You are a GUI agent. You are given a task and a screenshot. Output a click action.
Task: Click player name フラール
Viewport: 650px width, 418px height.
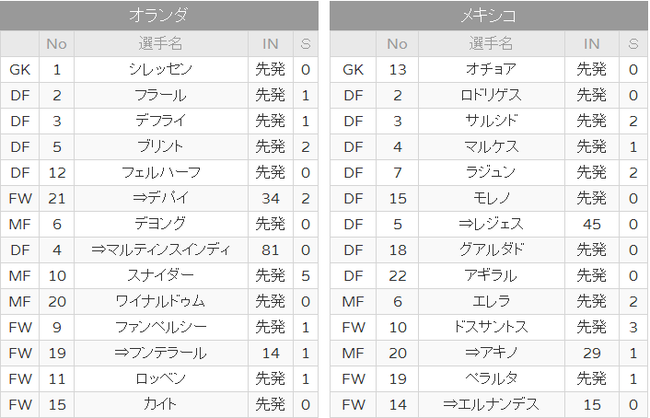click(x=161, y=95)
